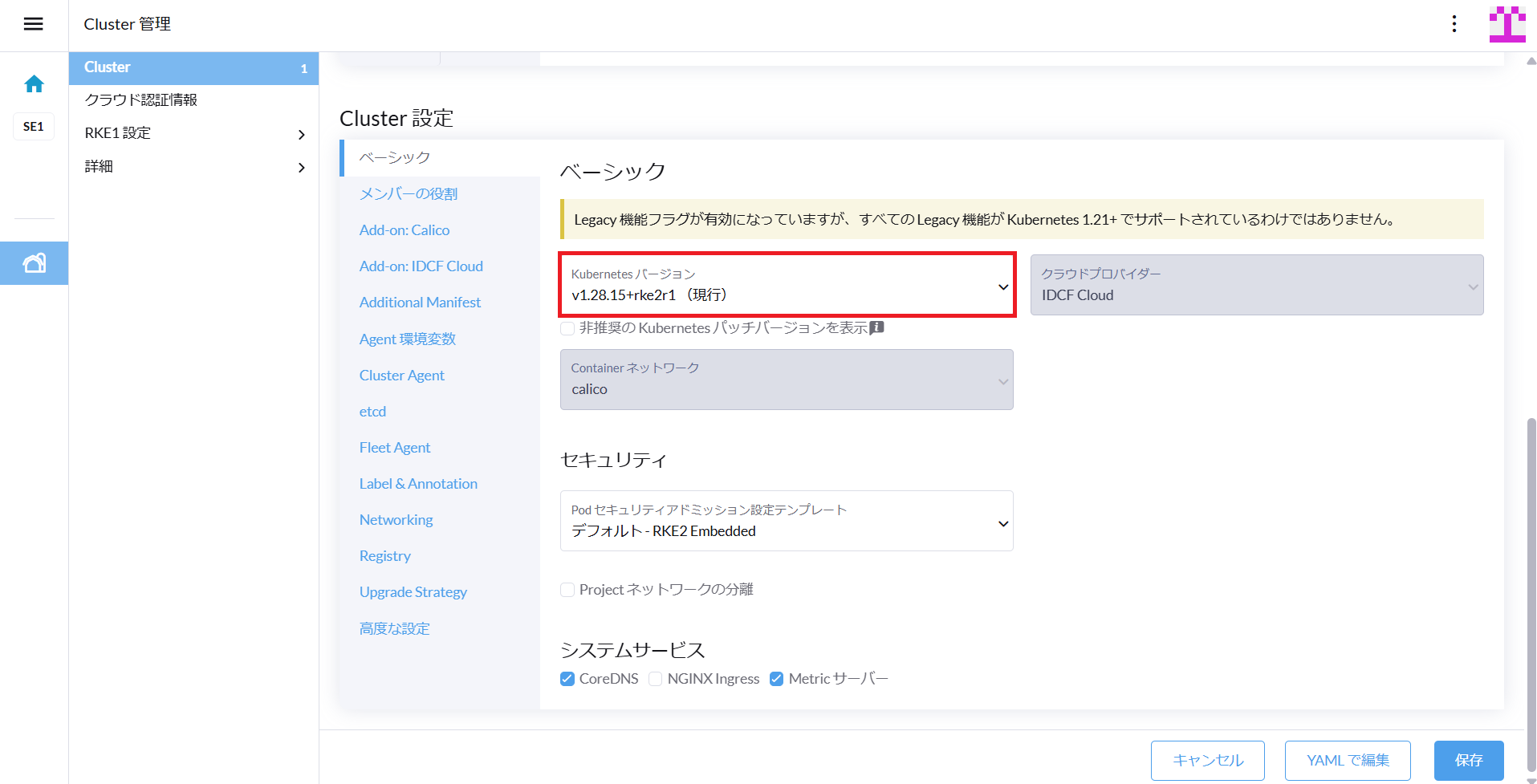Click the システムサービス section heading

coord(632,650)
